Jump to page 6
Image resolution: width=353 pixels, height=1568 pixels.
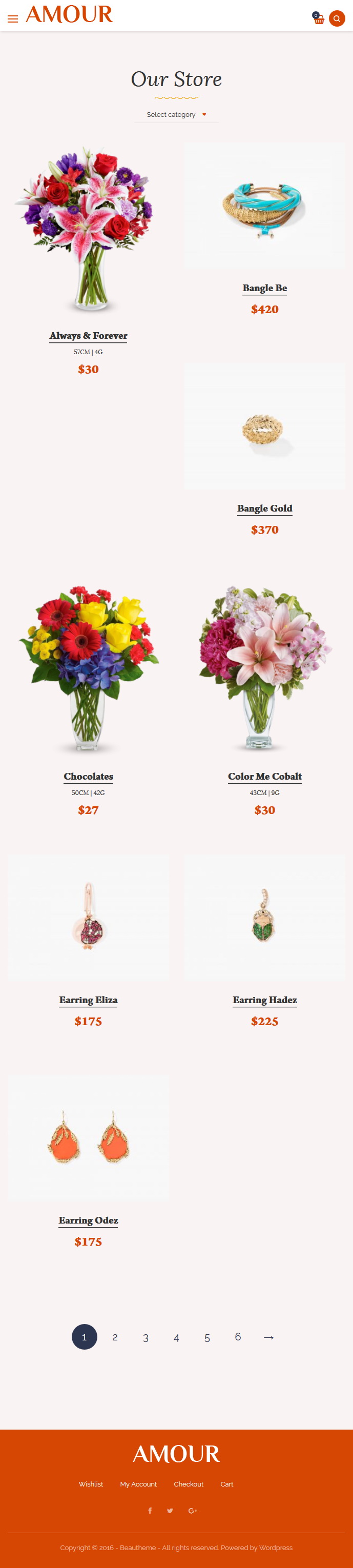coord(238,1337)
